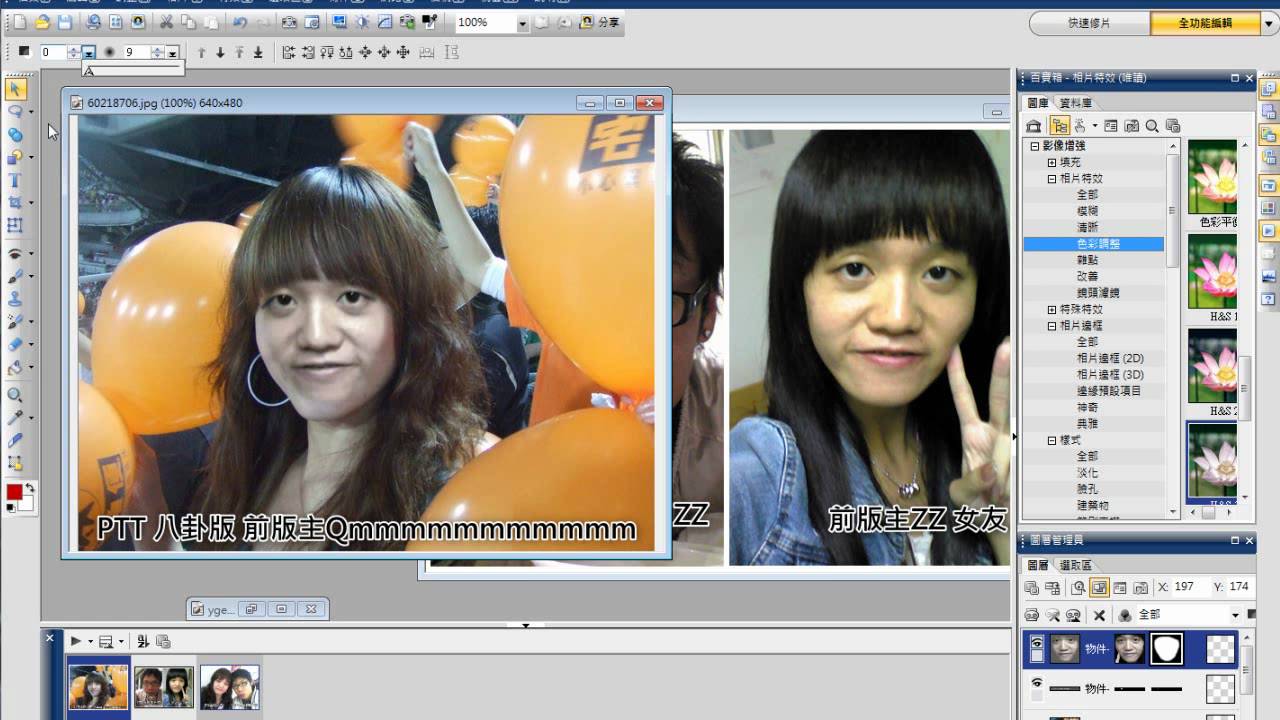
Task: Select the second couple photo thumbnail in strip
Action: [x=164, y=687]
